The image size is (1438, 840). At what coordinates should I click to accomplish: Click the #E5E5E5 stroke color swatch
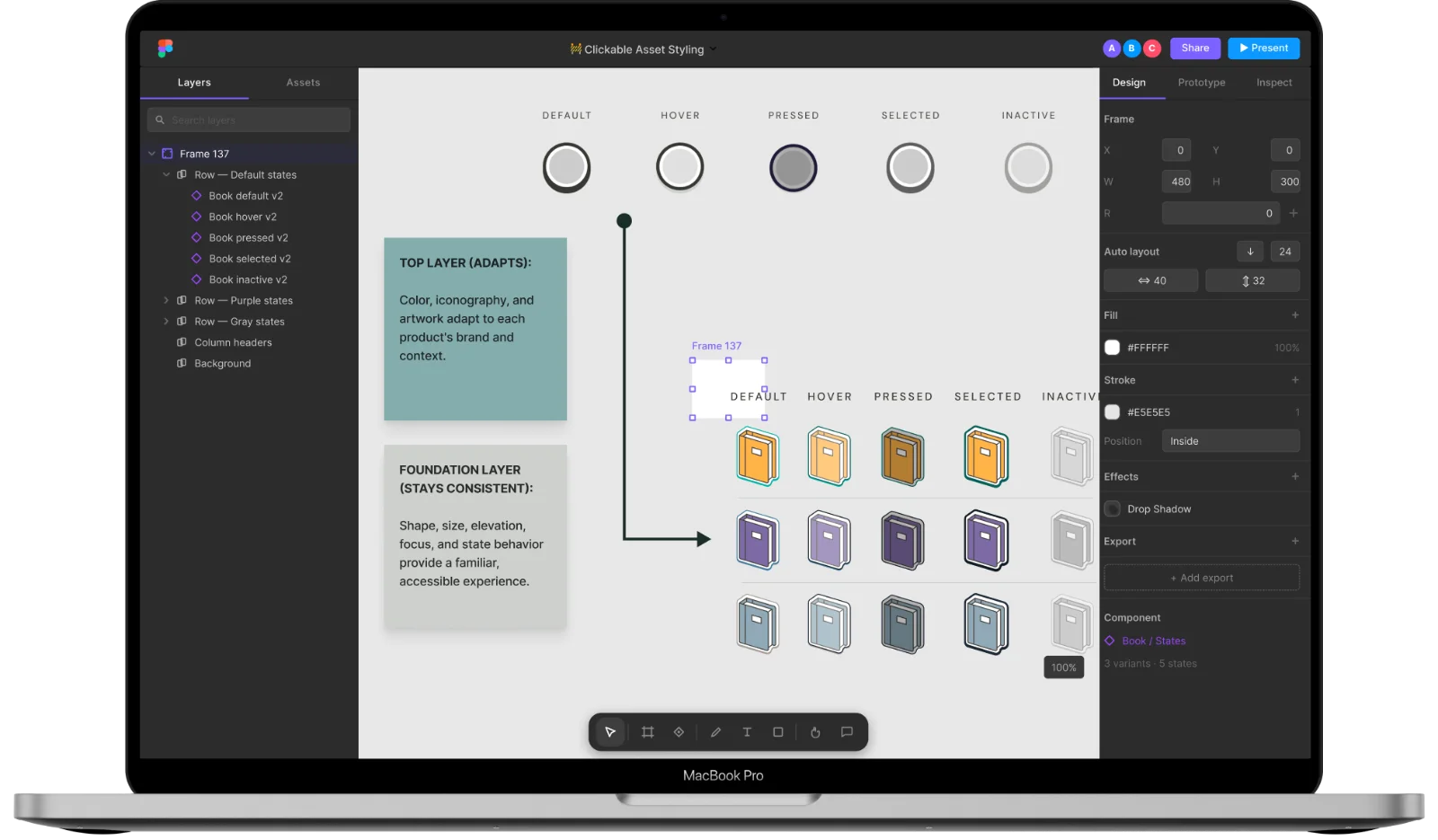tap(1113, 412)
